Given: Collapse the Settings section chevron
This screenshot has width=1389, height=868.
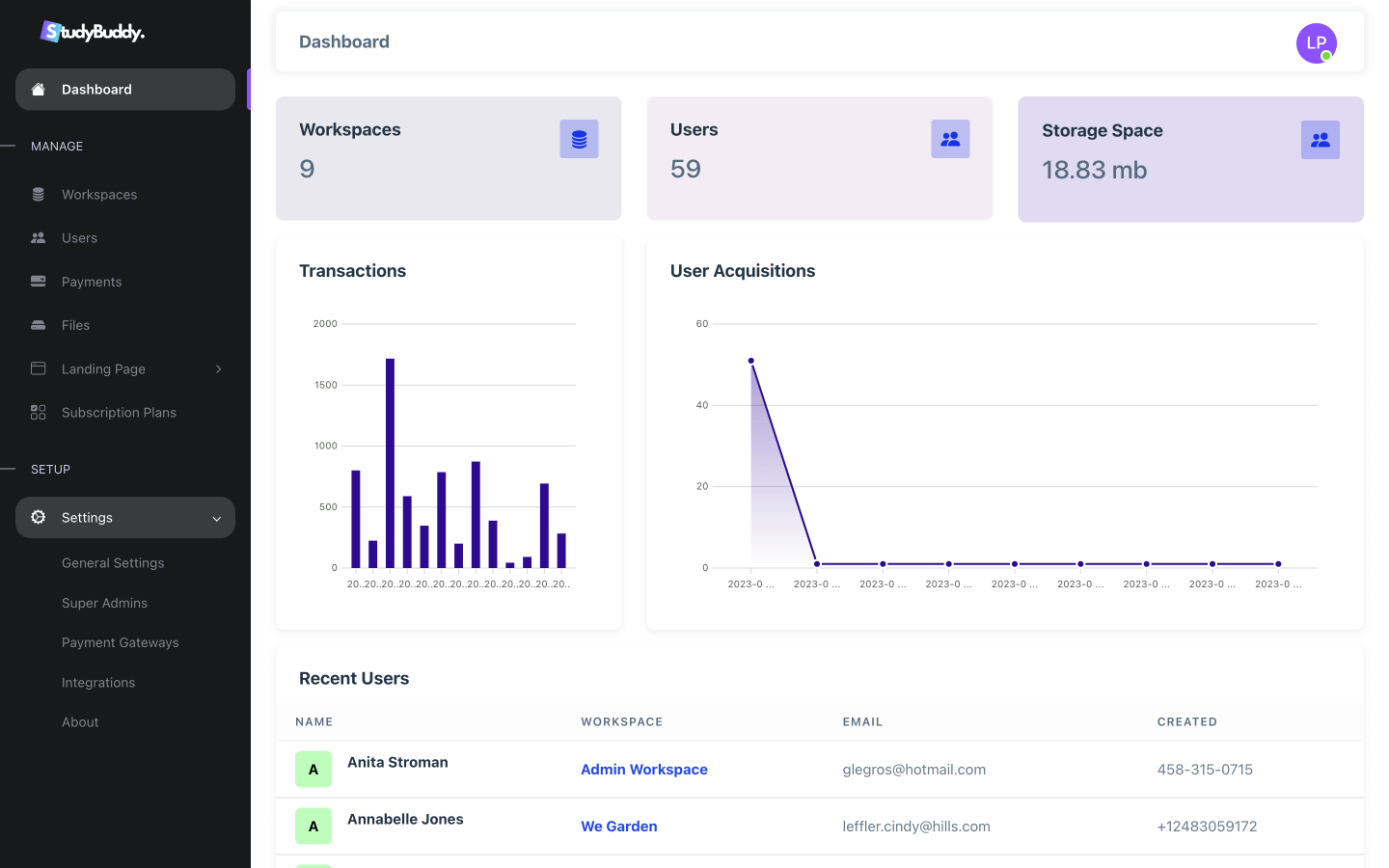Looking at the screenshot, I should [x=217, y=519].
